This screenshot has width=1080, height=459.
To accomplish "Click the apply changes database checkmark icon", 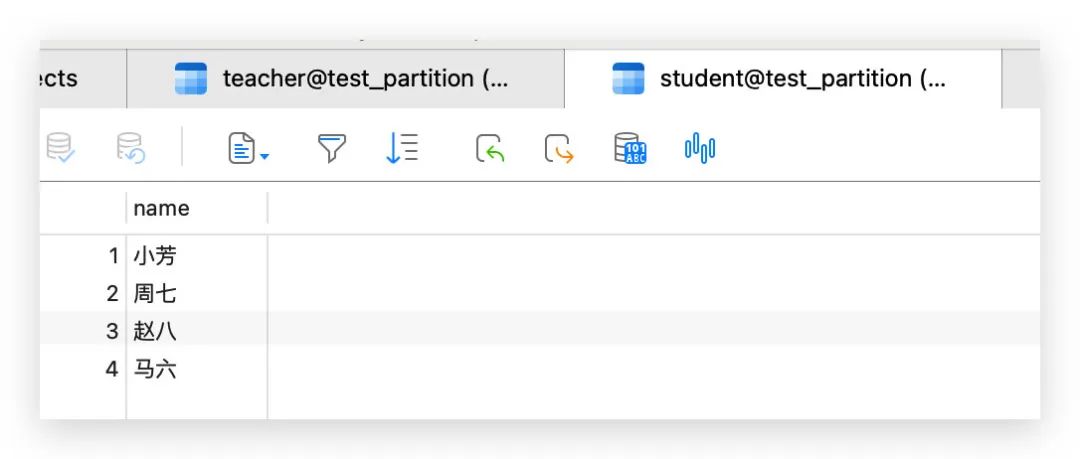I will tap(61, 148).
